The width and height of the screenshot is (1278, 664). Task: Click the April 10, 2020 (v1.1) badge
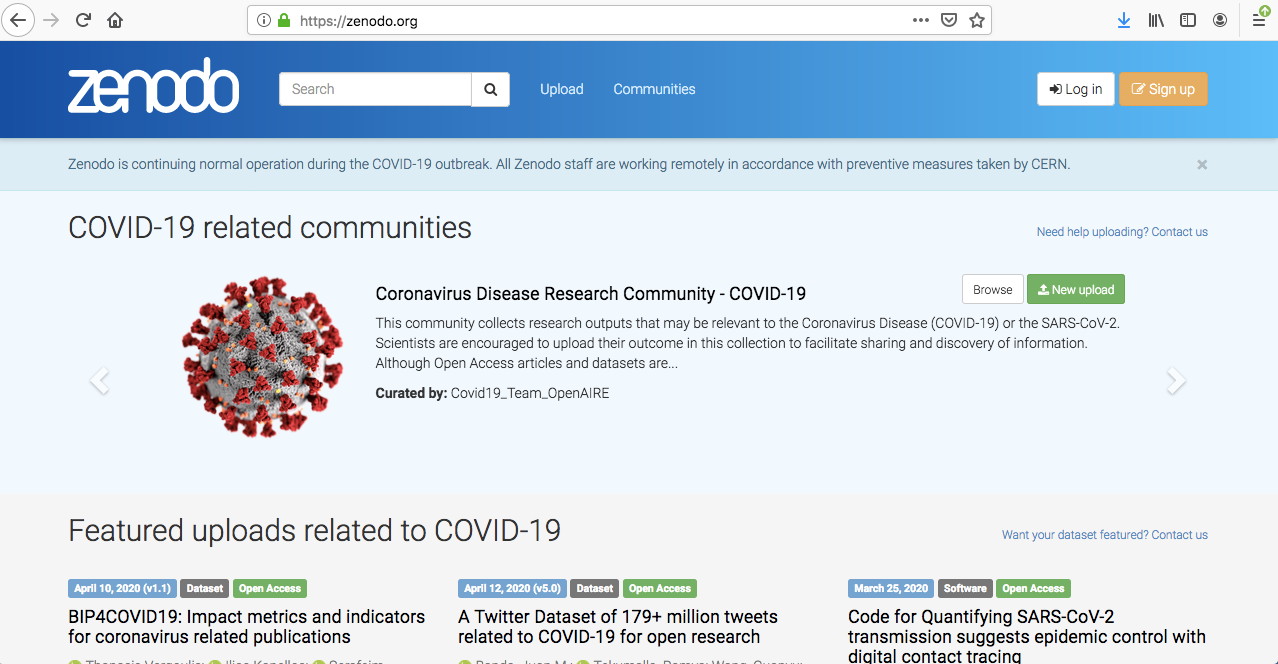tap(123, 589)
